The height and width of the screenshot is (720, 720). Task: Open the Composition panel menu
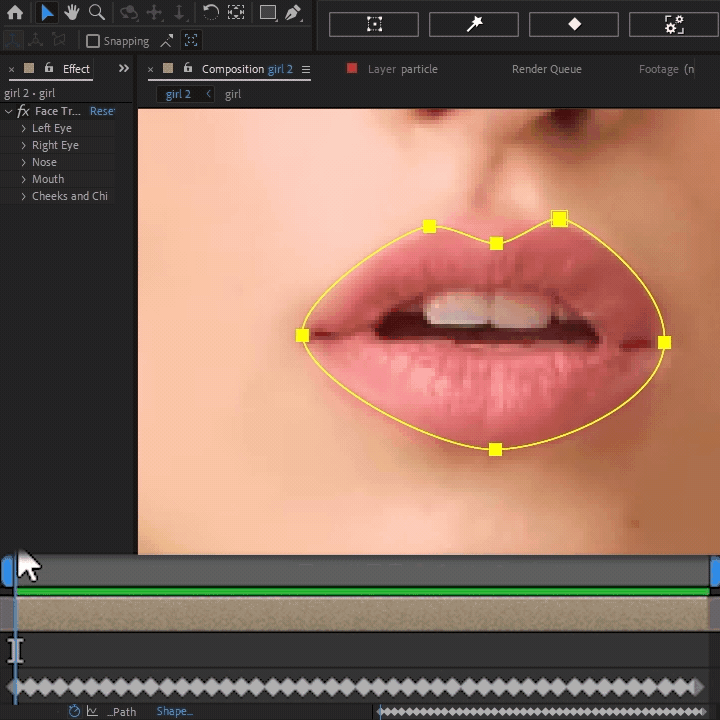(x=306, y=70)
